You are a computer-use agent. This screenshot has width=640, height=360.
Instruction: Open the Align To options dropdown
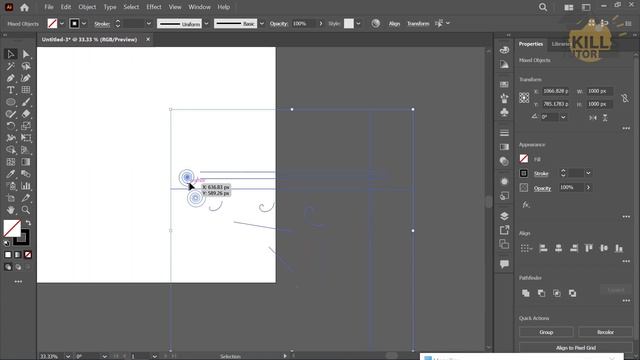point(527,248)
